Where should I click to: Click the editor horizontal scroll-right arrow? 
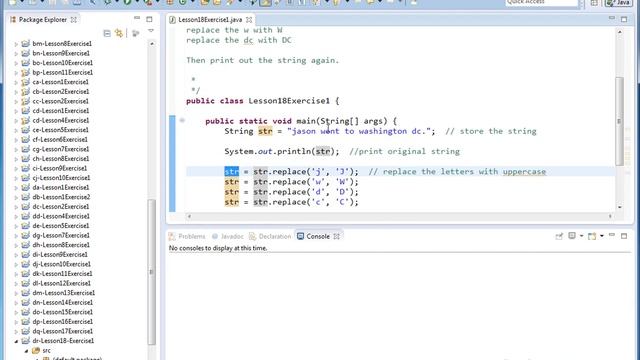[x=610, y=216]
